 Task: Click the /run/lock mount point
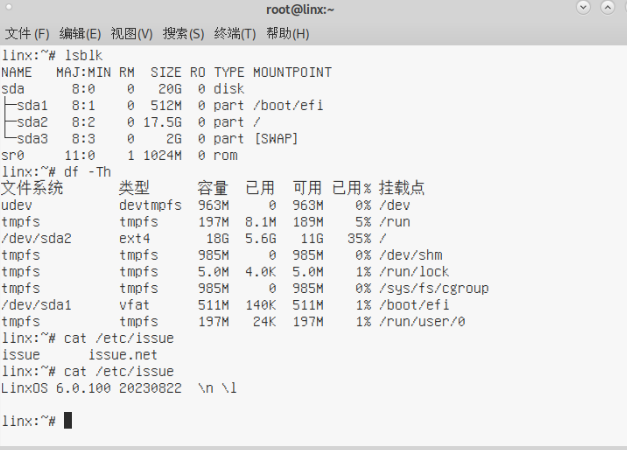pyautogui.click(x=414, y=272)
